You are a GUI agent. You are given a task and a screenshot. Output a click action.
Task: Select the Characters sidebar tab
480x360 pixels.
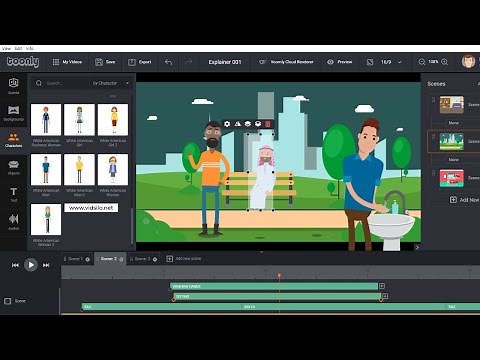(13, 140)
